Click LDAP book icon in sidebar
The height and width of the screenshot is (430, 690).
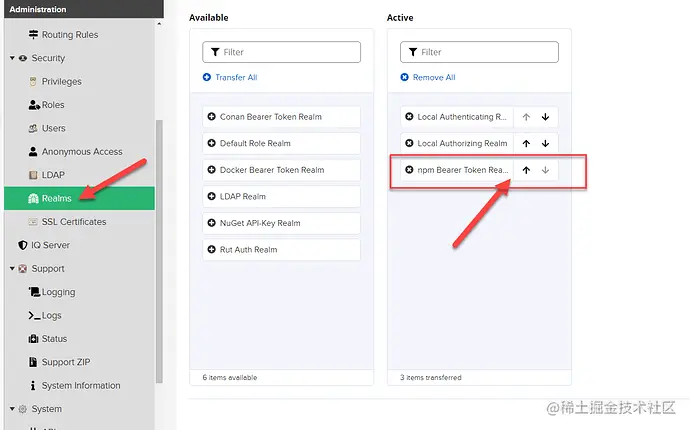(x=33, y=175)
